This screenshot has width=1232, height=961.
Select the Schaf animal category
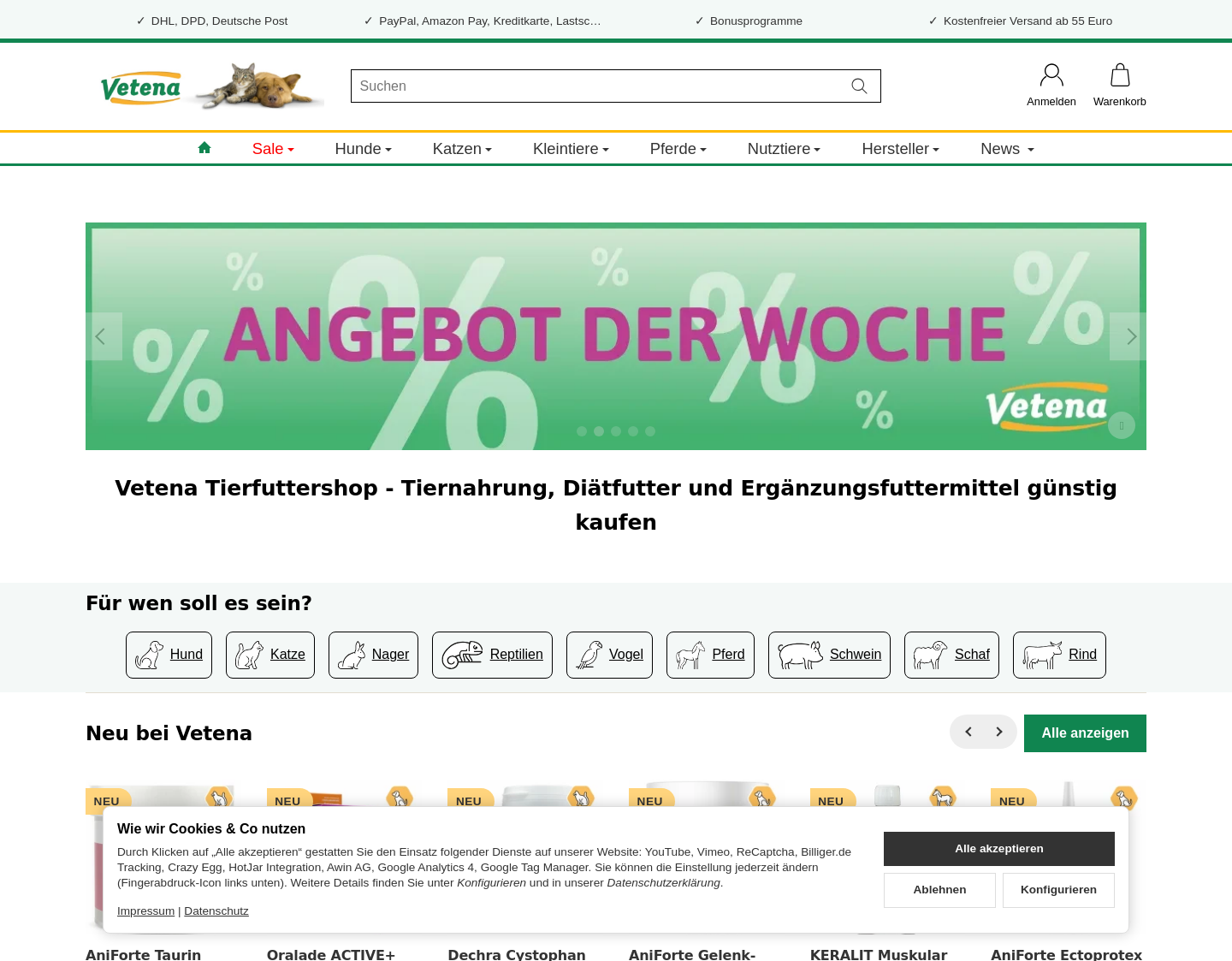[x=951, y=655]
